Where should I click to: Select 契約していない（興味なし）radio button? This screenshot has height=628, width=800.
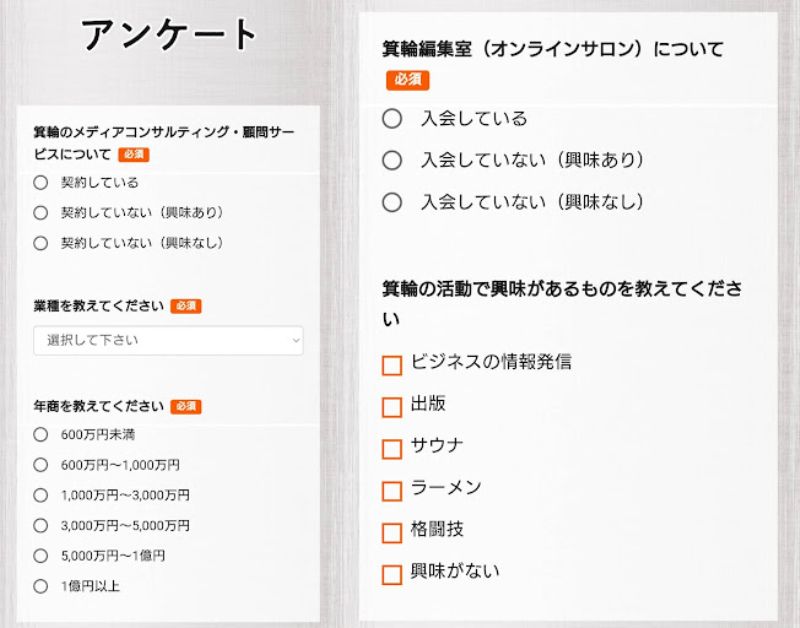coord(41,243)
